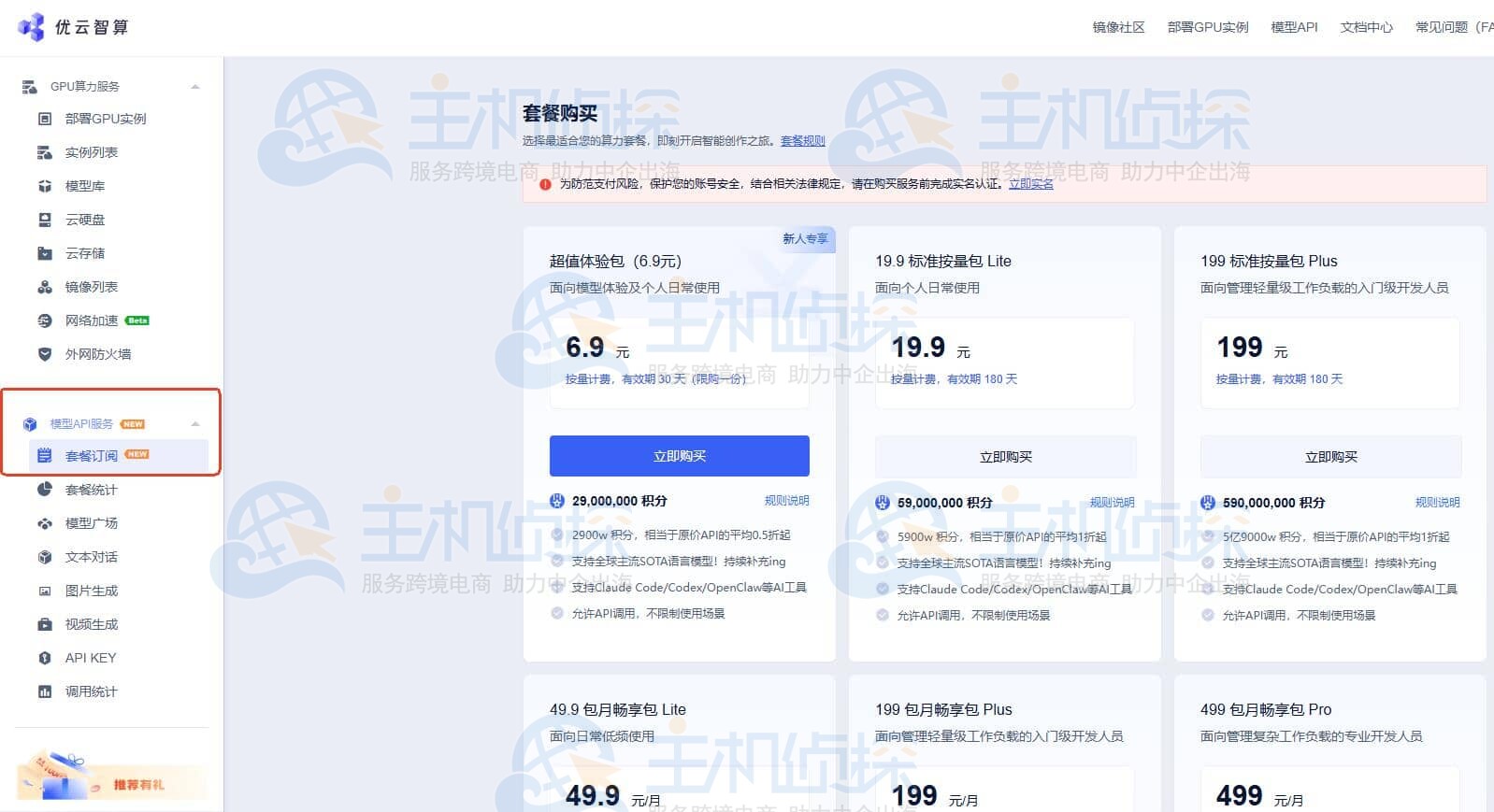This screenshot has width=1494, height=812.
Task: Click the 499 包月畅享包 Pro card title
Action: [1266, 709]
